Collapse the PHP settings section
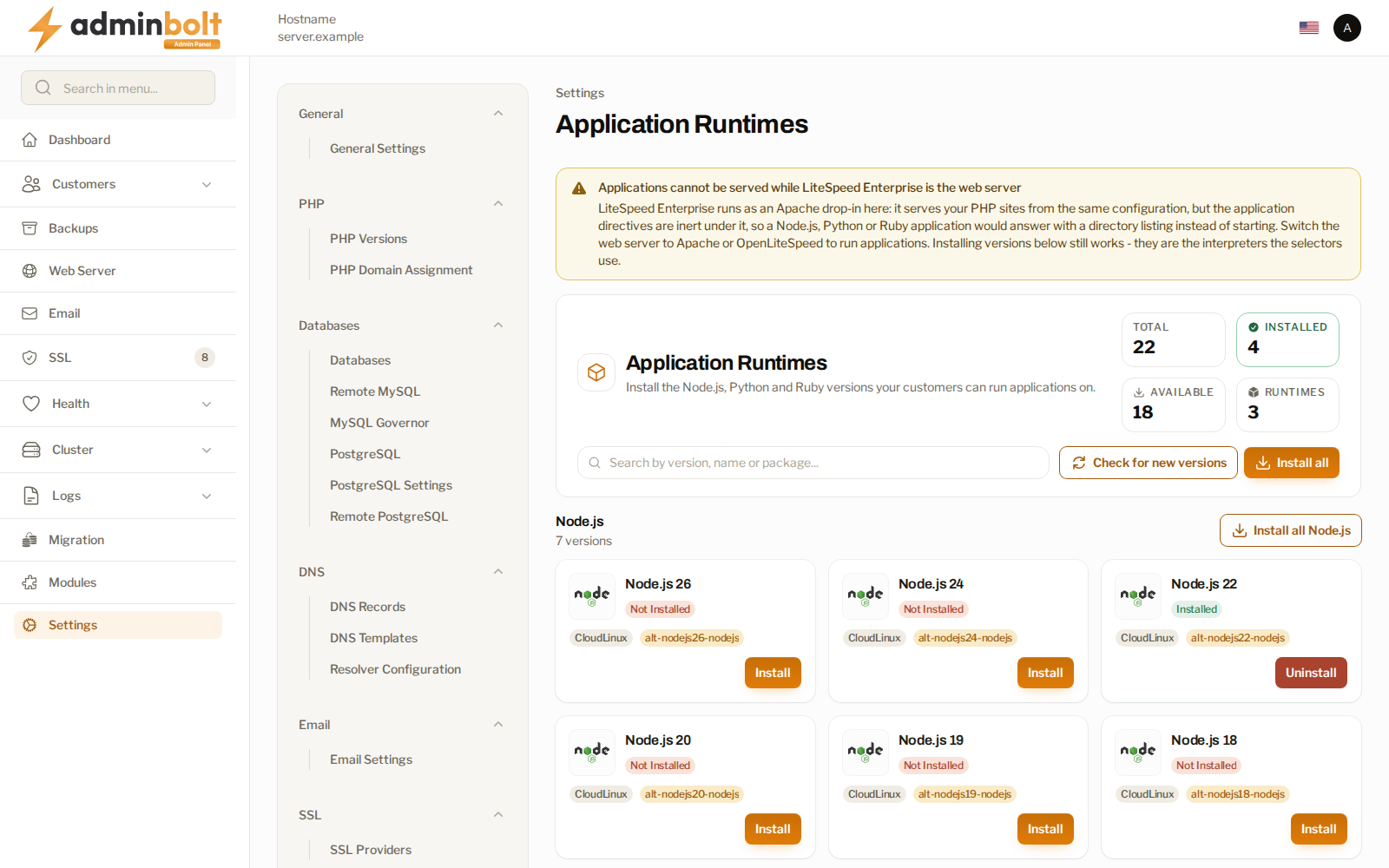The width and height of the screenshot is (1389, 868). (498, 204)
